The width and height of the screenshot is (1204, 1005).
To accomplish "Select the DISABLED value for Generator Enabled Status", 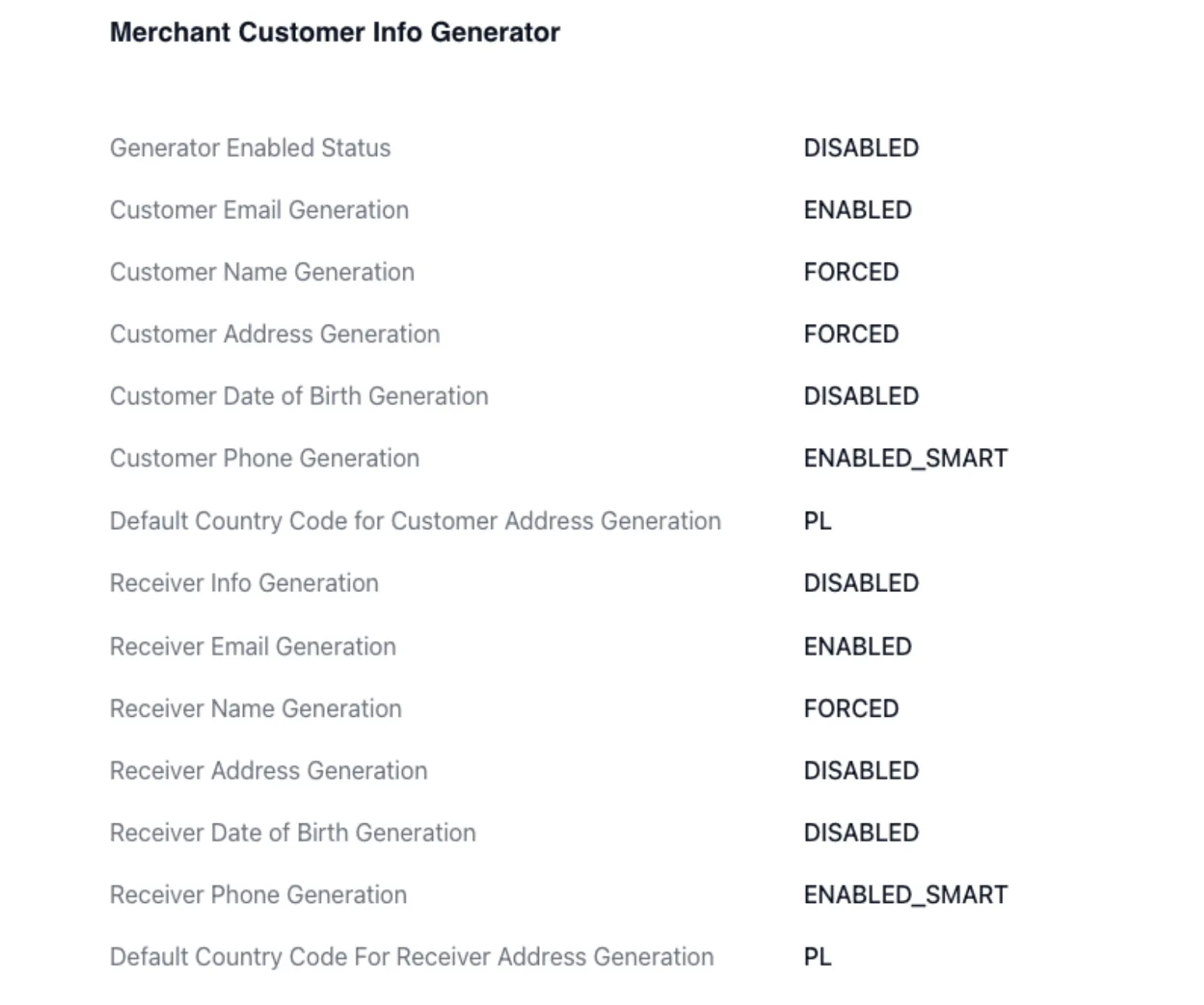I will point(861,148).
